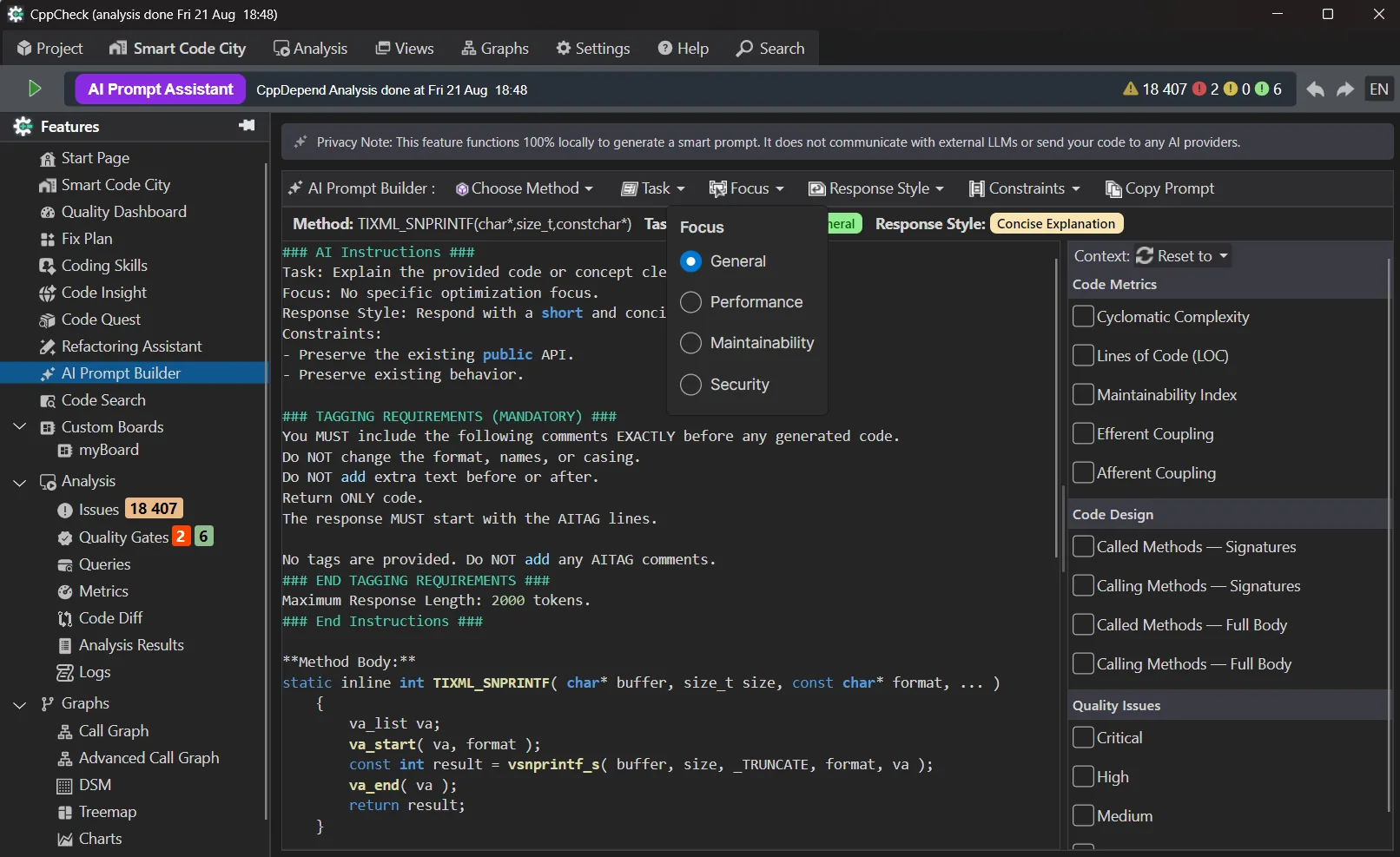
Task: Navigate forward with the right arrow icon
Action: pyautogui.click(x=1345, y=89)
